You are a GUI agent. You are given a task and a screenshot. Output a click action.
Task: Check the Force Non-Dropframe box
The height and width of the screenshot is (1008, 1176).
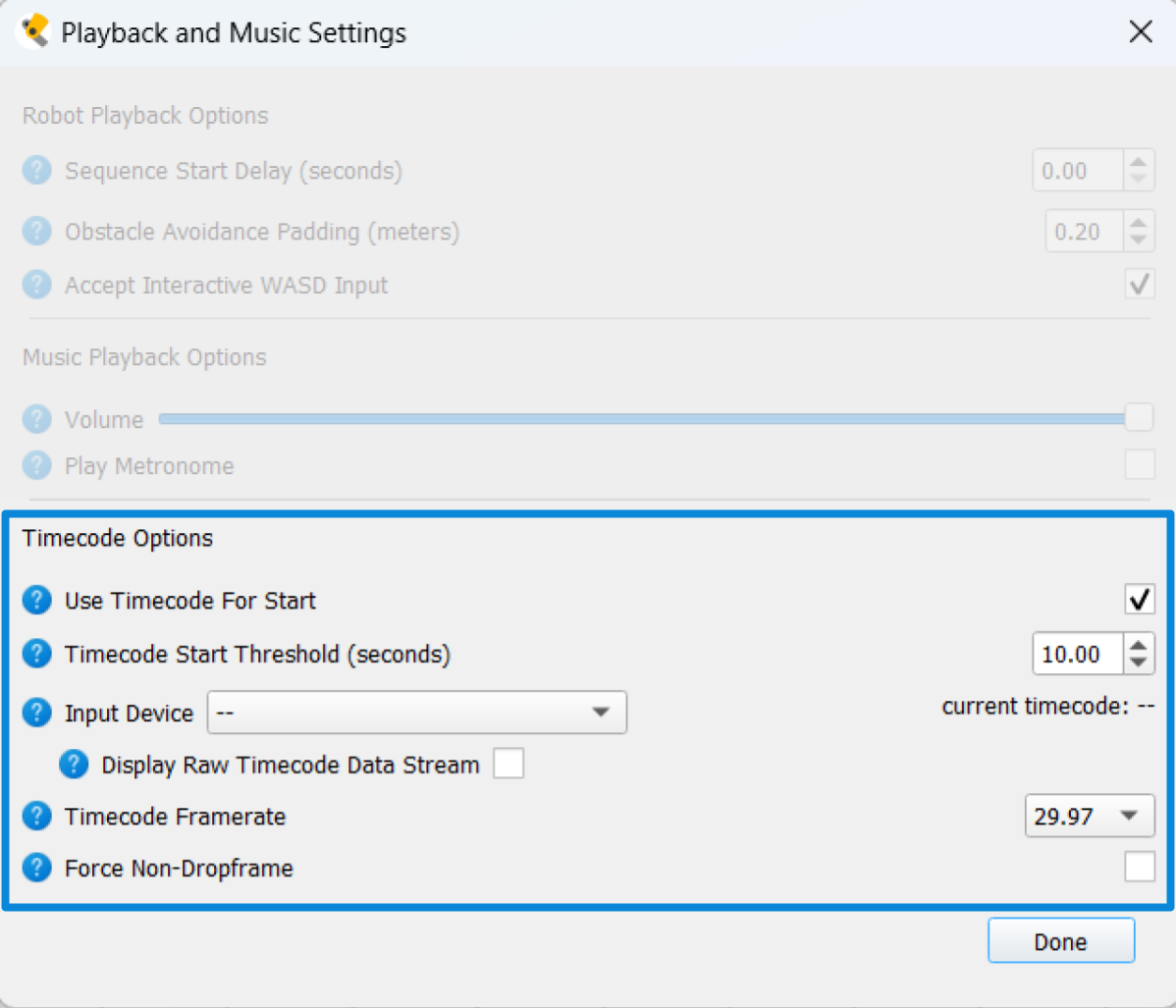pos(1139,867)
